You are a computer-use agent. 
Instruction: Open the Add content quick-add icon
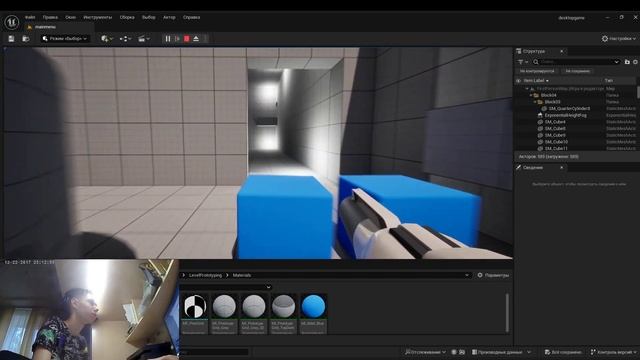(x=107, y=39)
